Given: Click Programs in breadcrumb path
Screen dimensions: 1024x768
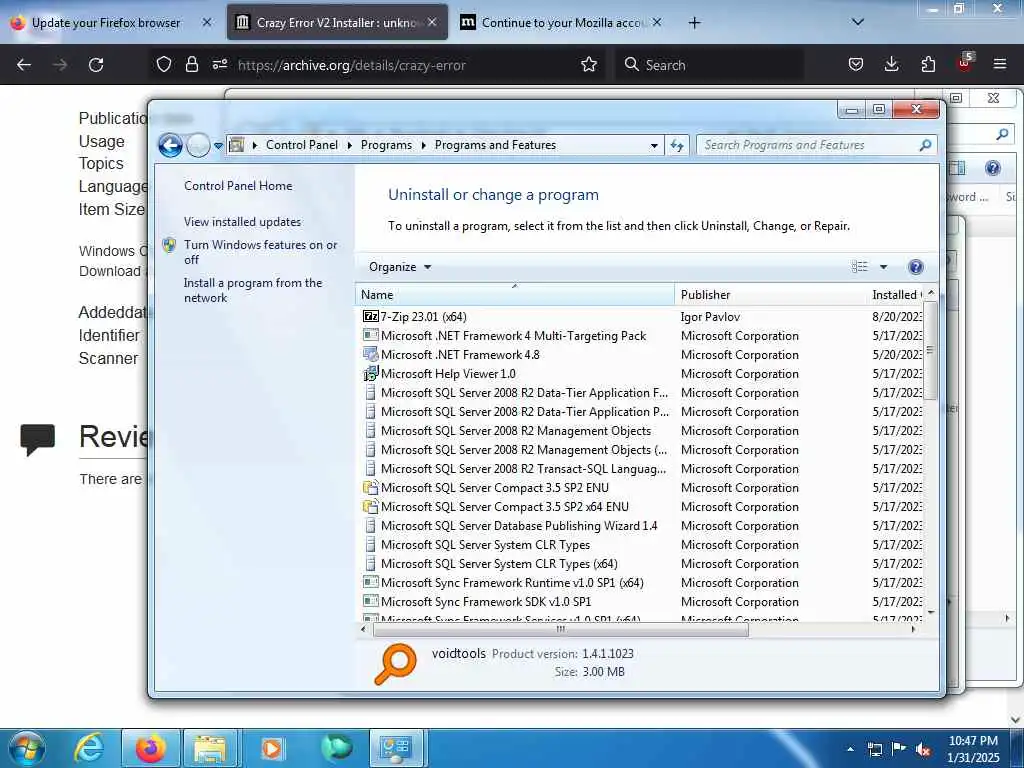Looking at the screenshot, I should (x=386, y=145).
